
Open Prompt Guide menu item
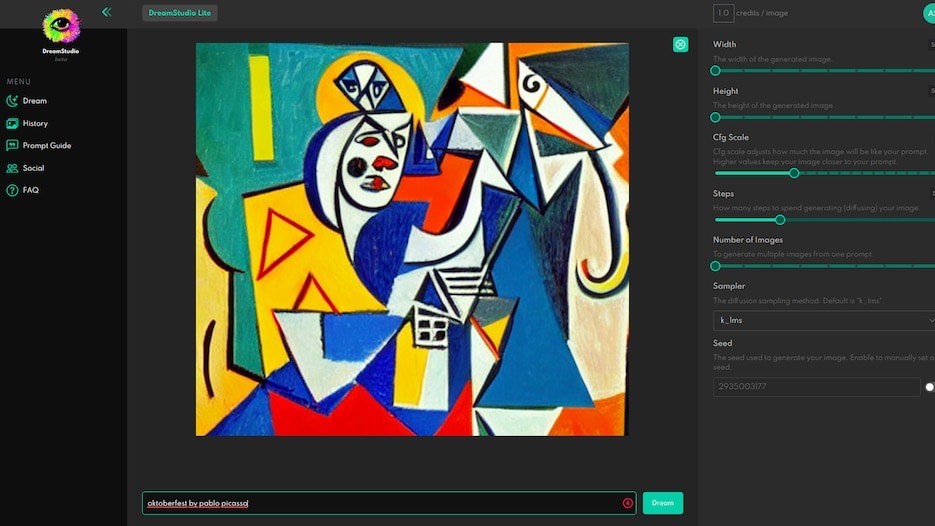tap(47, 146)
